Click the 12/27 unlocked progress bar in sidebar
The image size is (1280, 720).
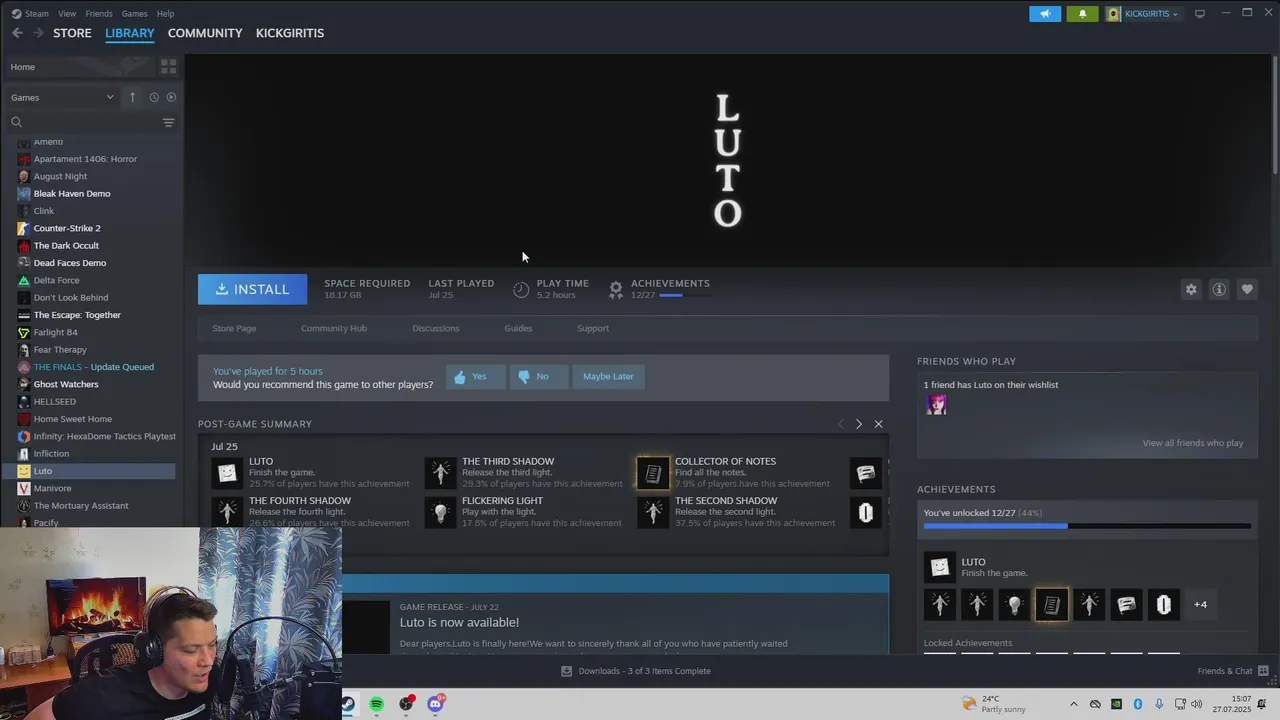[x=1087, y=525]
